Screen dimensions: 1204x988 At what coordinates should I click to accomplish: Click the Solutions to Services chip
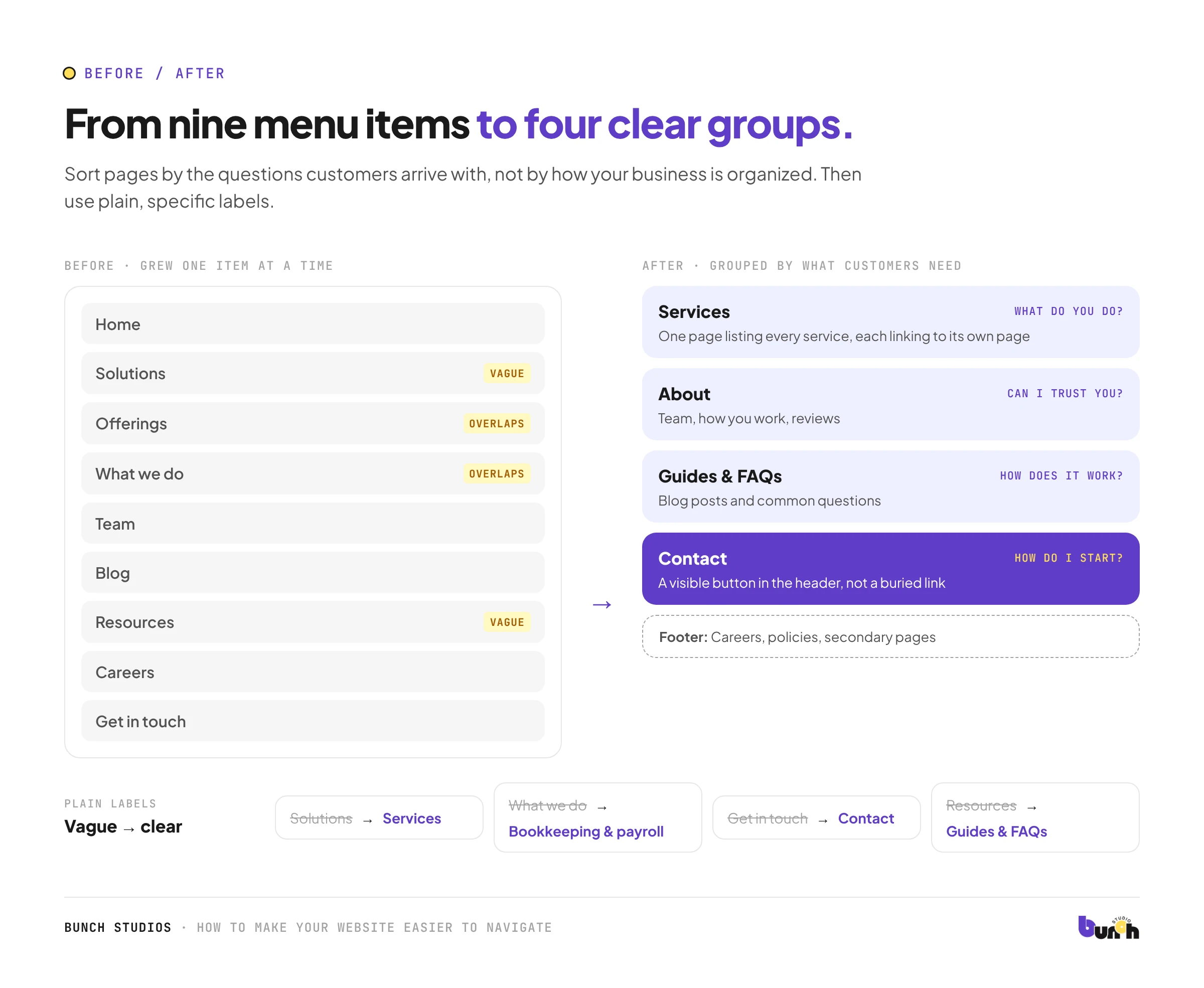tap(379, 818)
